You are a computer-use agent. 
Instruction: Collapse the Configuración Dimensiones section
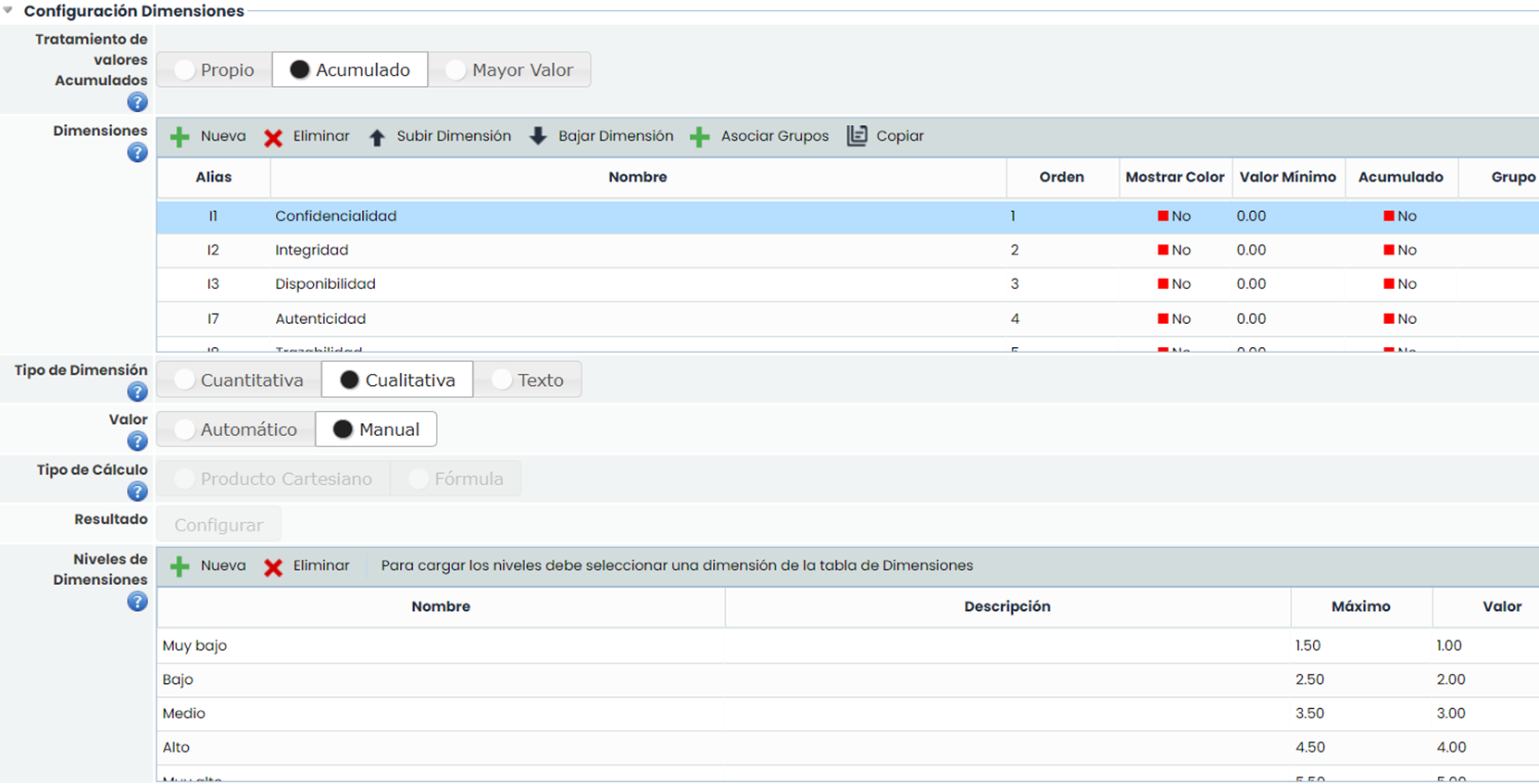point(8,11)
